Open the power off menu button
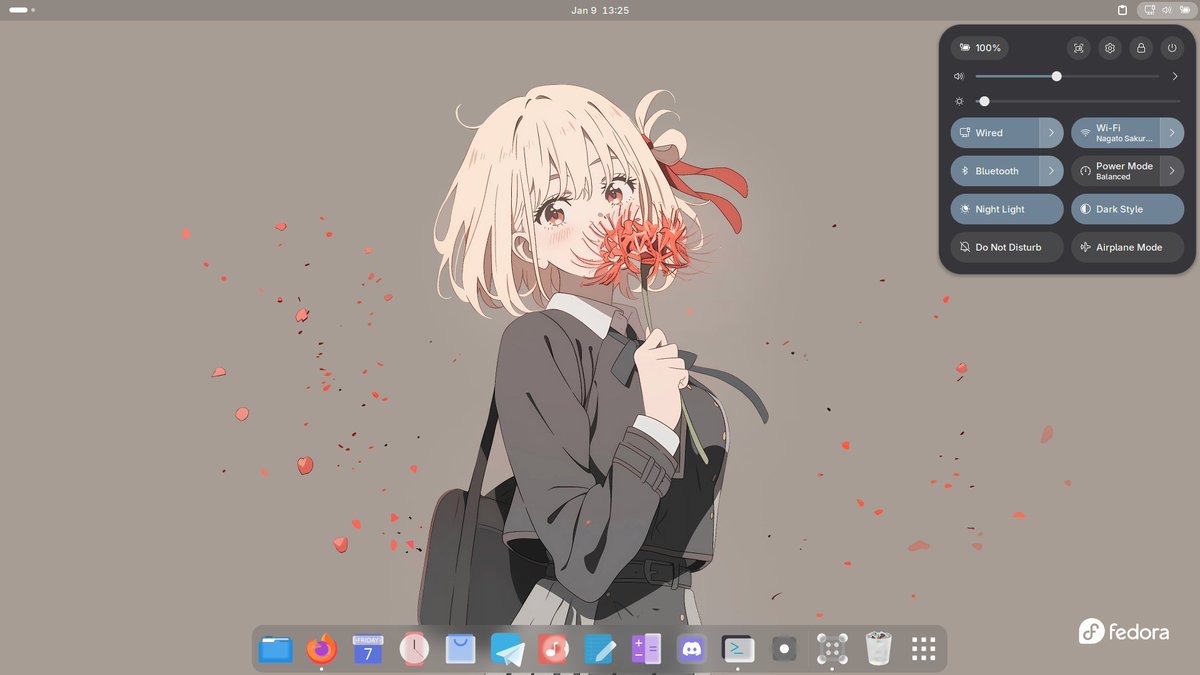 coord(1172,48)
